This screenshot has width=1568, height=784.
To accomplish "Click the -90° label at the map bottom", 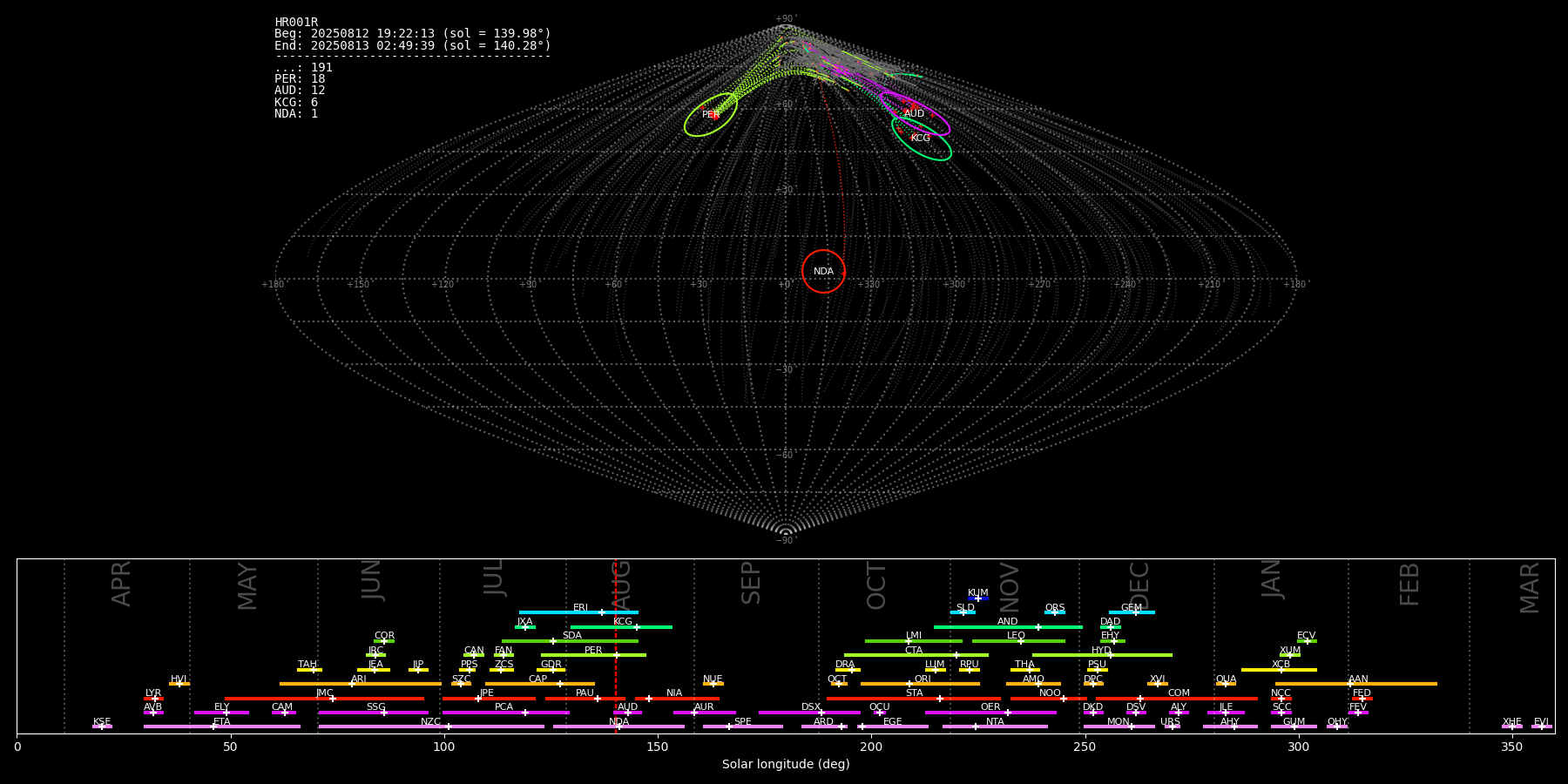I will pos(785,541).
